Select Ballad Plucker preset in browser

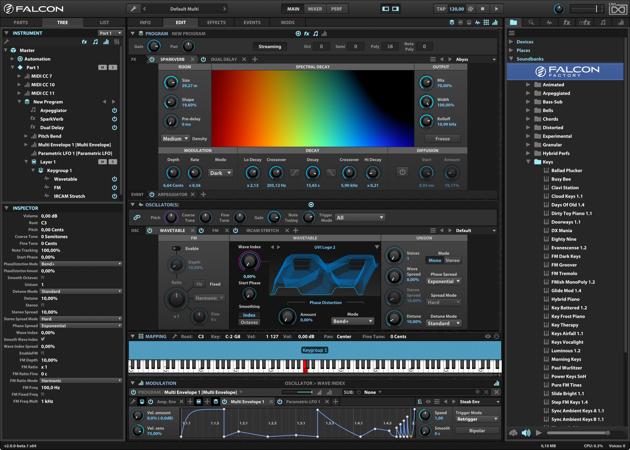point(566,170)
